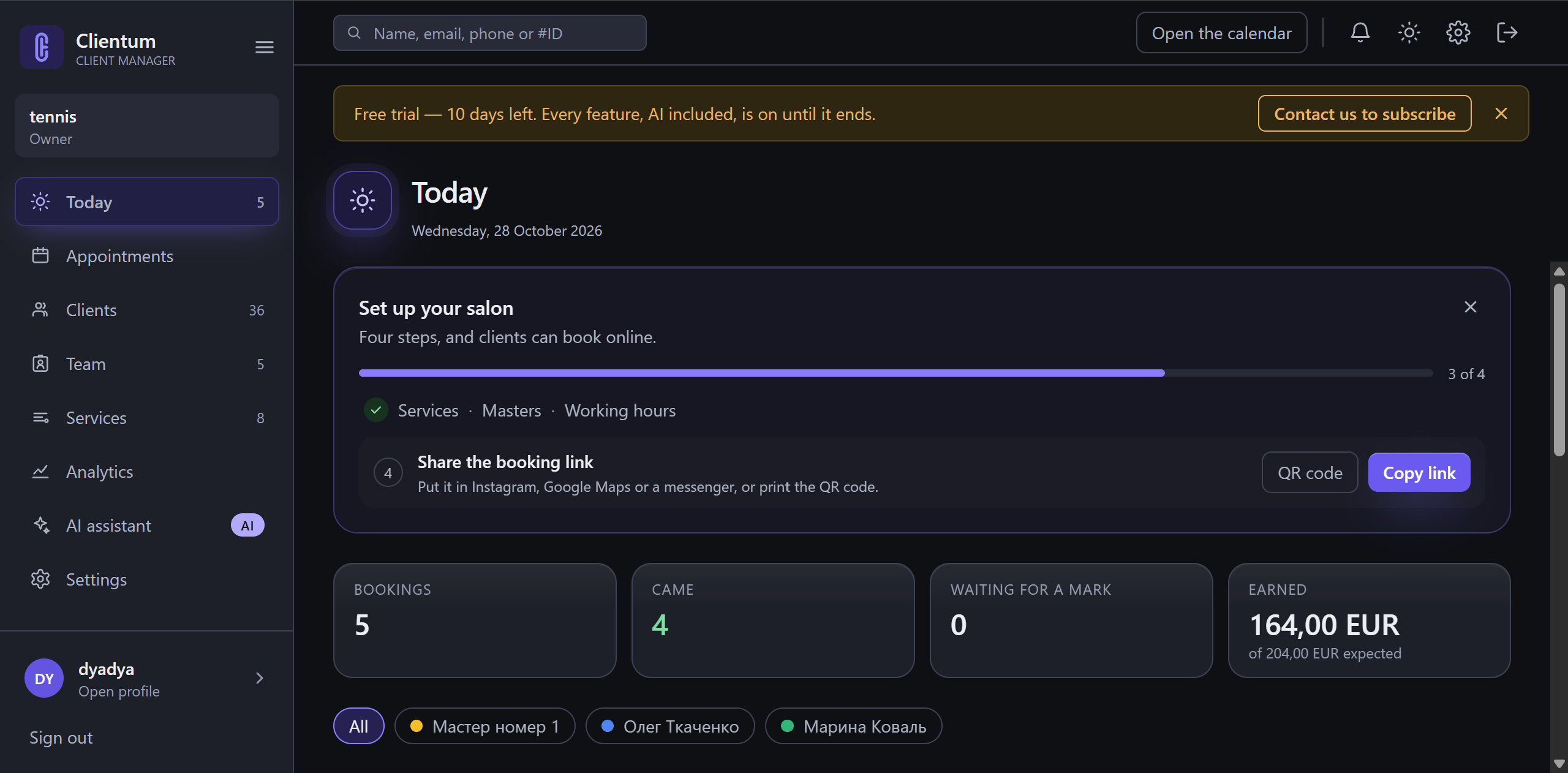Click the log out icon in top bar

1507,32
